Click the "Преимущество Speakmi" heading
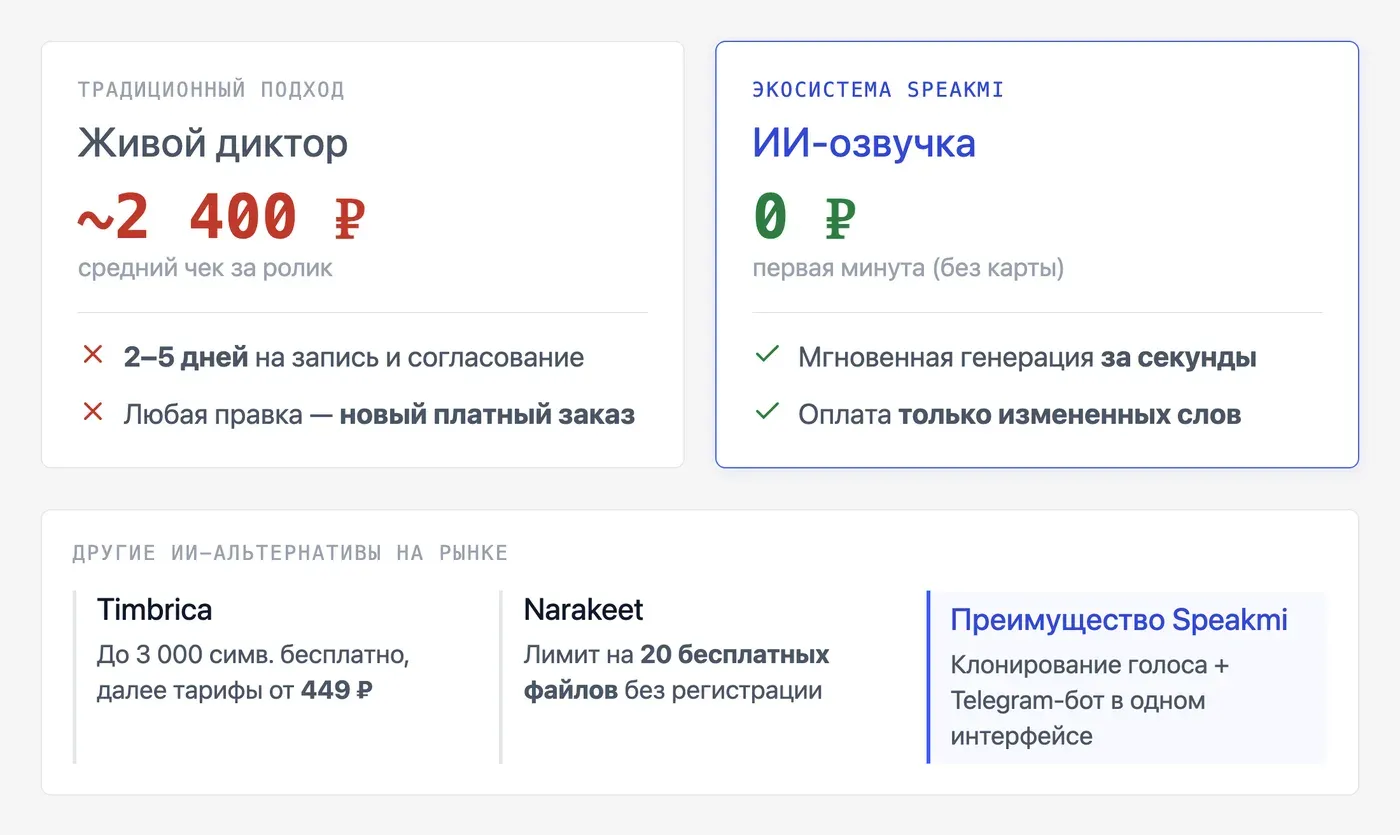Image resolution: width=1400 pixels, height=835 pixels. point(1119,620)
